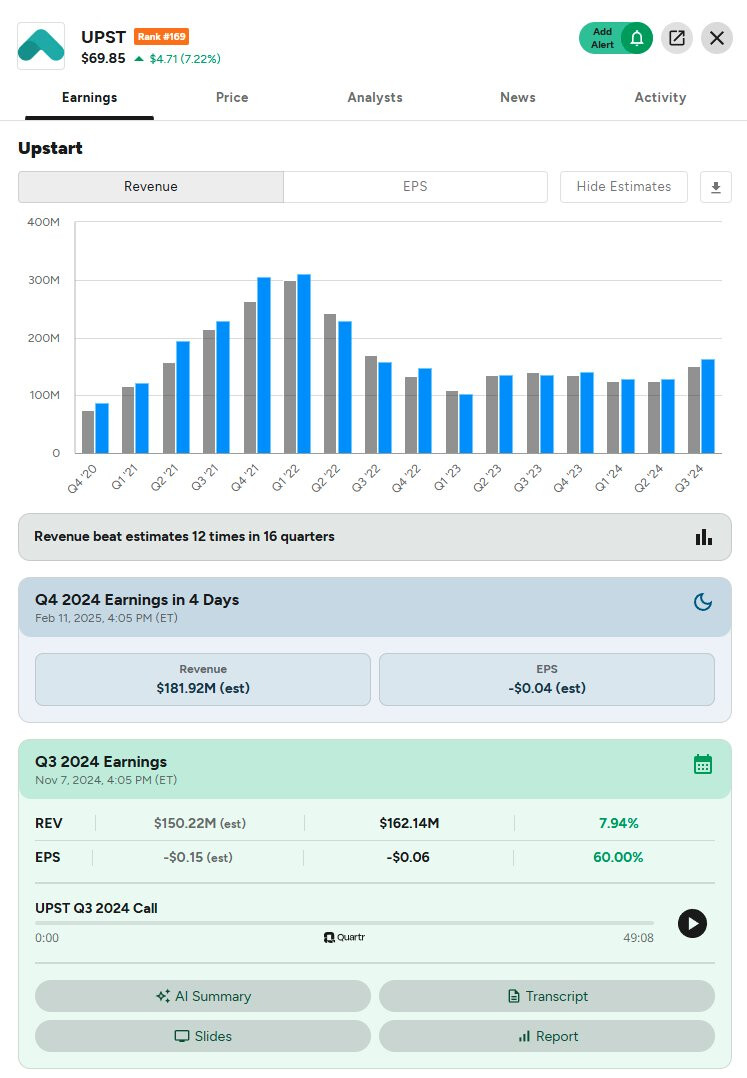Screen dimensions: 747x1078
Task: Open the AI Summary
Action: (203, 996)
